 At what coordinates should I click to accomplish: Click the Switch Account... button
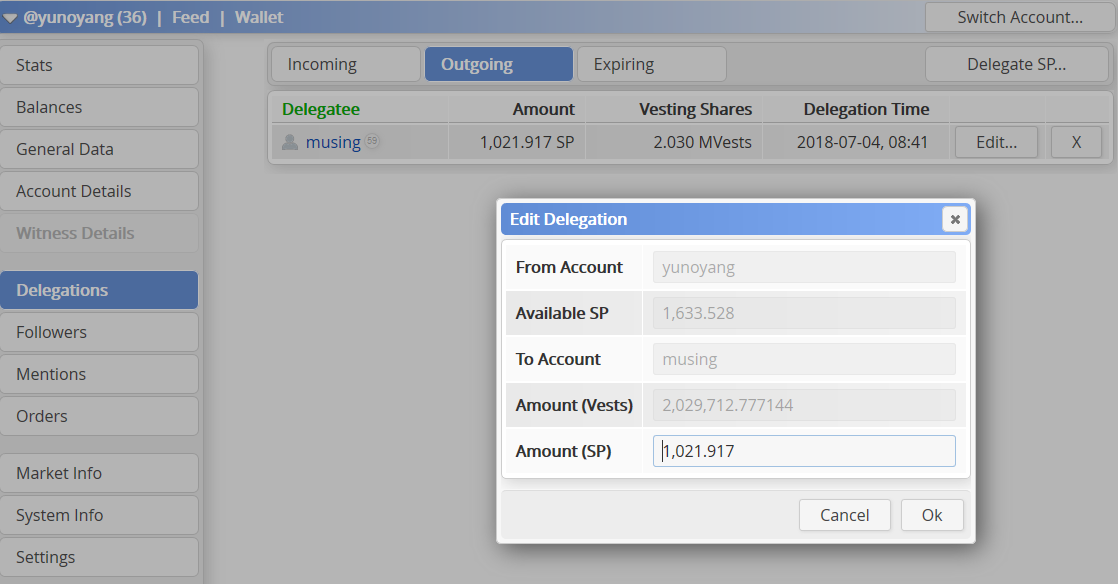point(1019,17)
